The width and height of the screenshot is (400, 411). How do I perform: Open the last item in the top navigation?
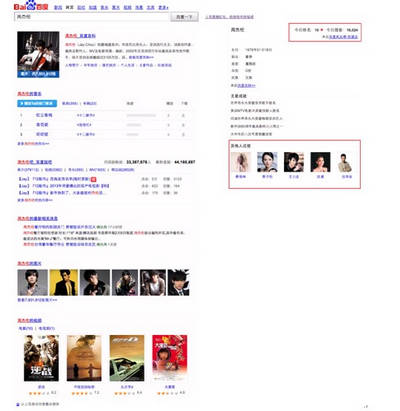(163, 7)
